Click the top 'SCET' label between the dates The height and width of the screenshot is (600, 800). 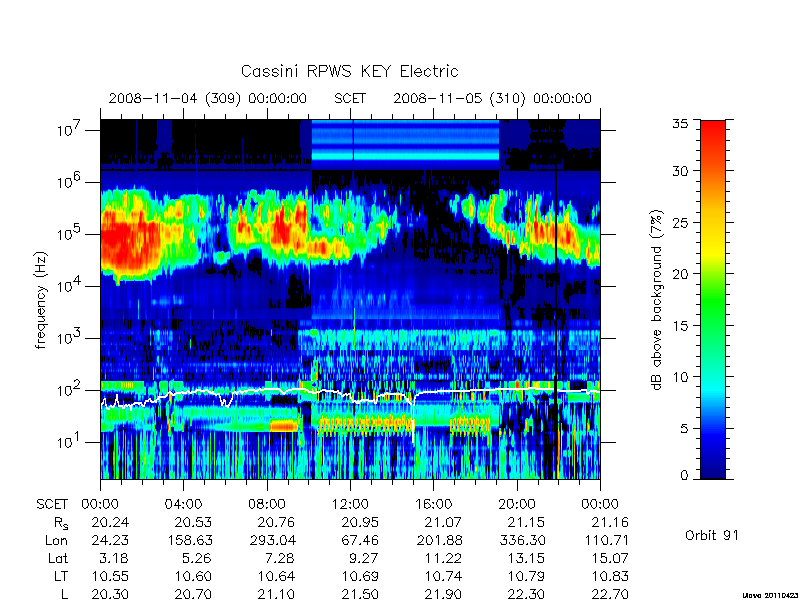pos(350,98)
